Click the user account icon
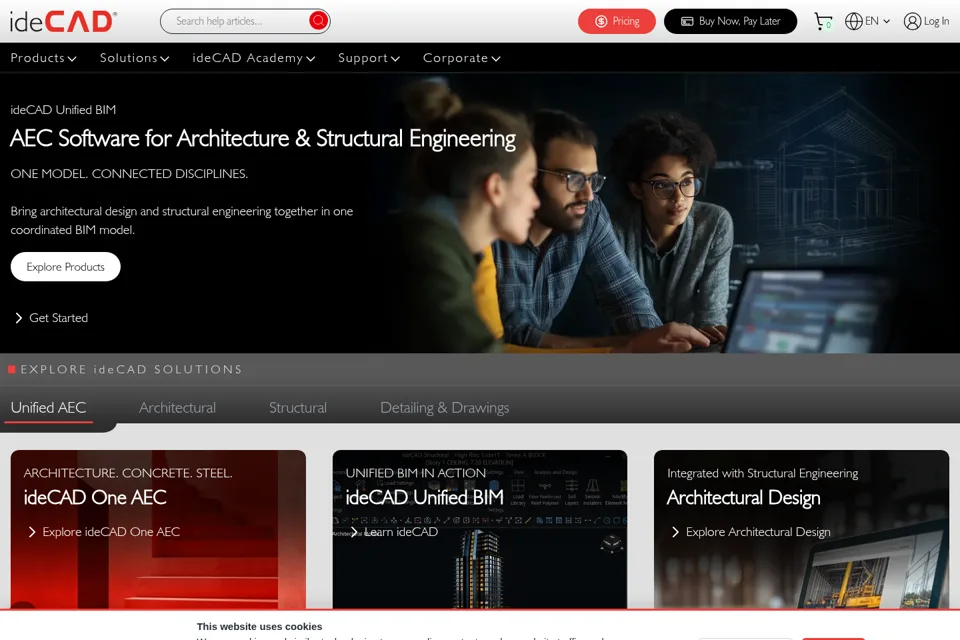The width and height of the screenshot is (960, 640). (912, 21)
